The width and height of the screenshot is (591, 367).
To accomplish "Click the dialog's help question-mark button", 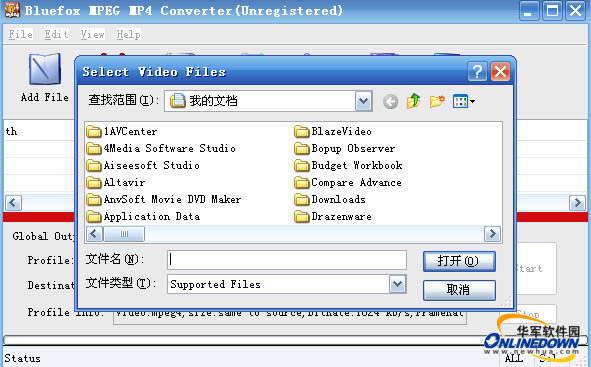I will 477,72.
